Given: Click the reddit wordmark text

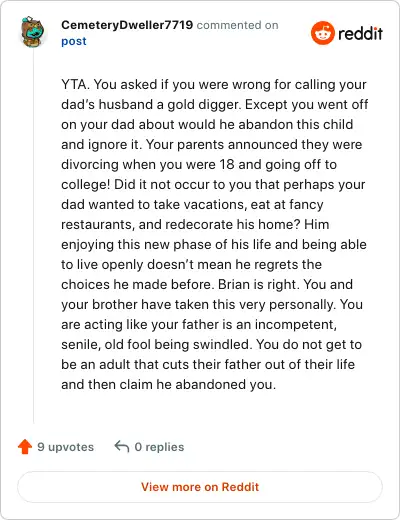Looking at the screenshot, I should (x=360, y=33).
